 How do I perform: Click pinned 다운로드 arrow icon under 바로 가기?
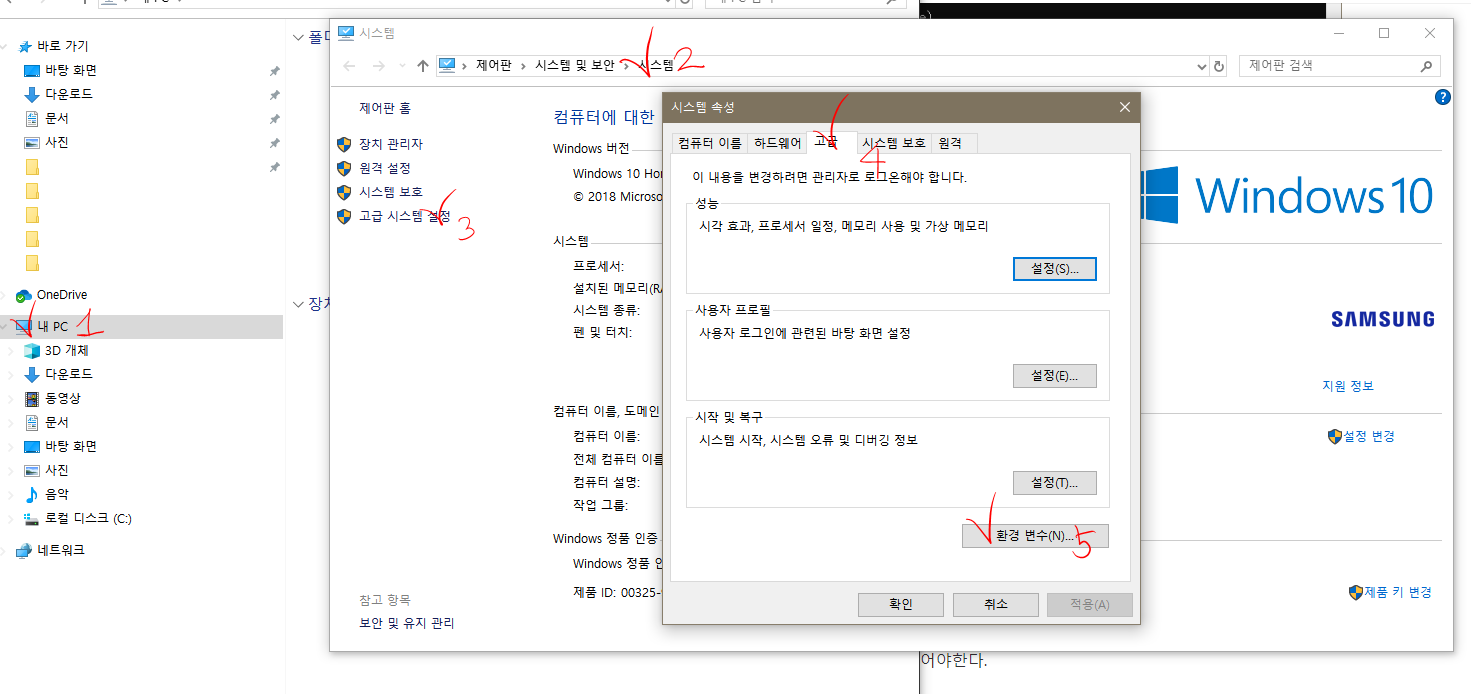[x=31, y=94]
